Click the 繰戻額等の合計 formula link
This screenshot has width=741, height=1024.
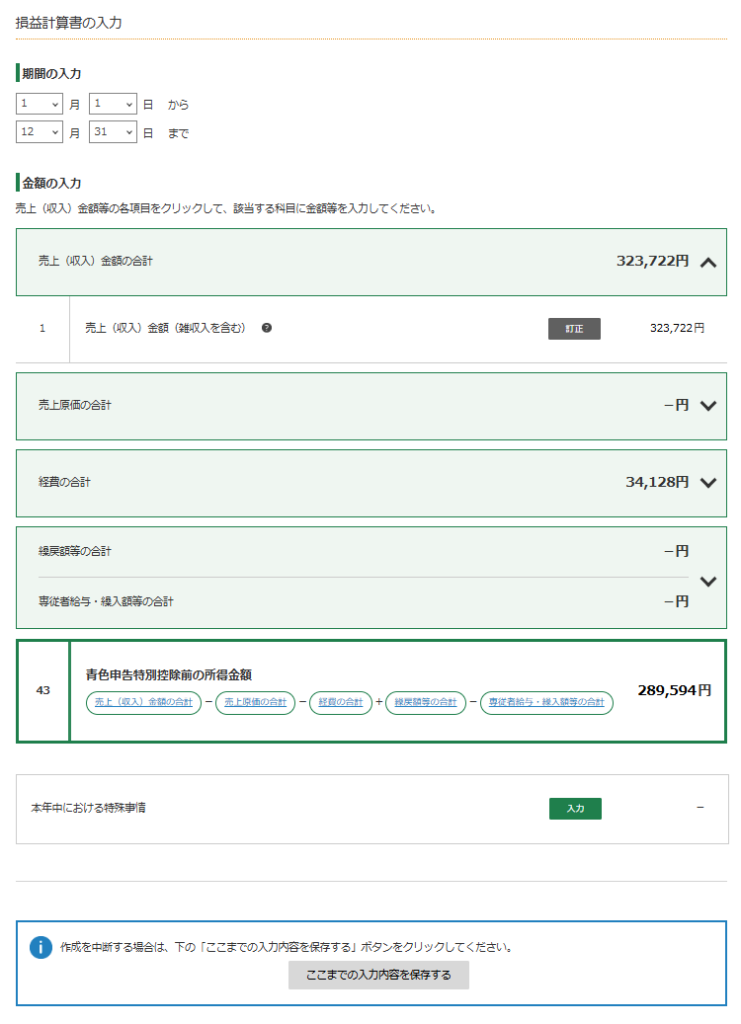[x=425, y=703]
